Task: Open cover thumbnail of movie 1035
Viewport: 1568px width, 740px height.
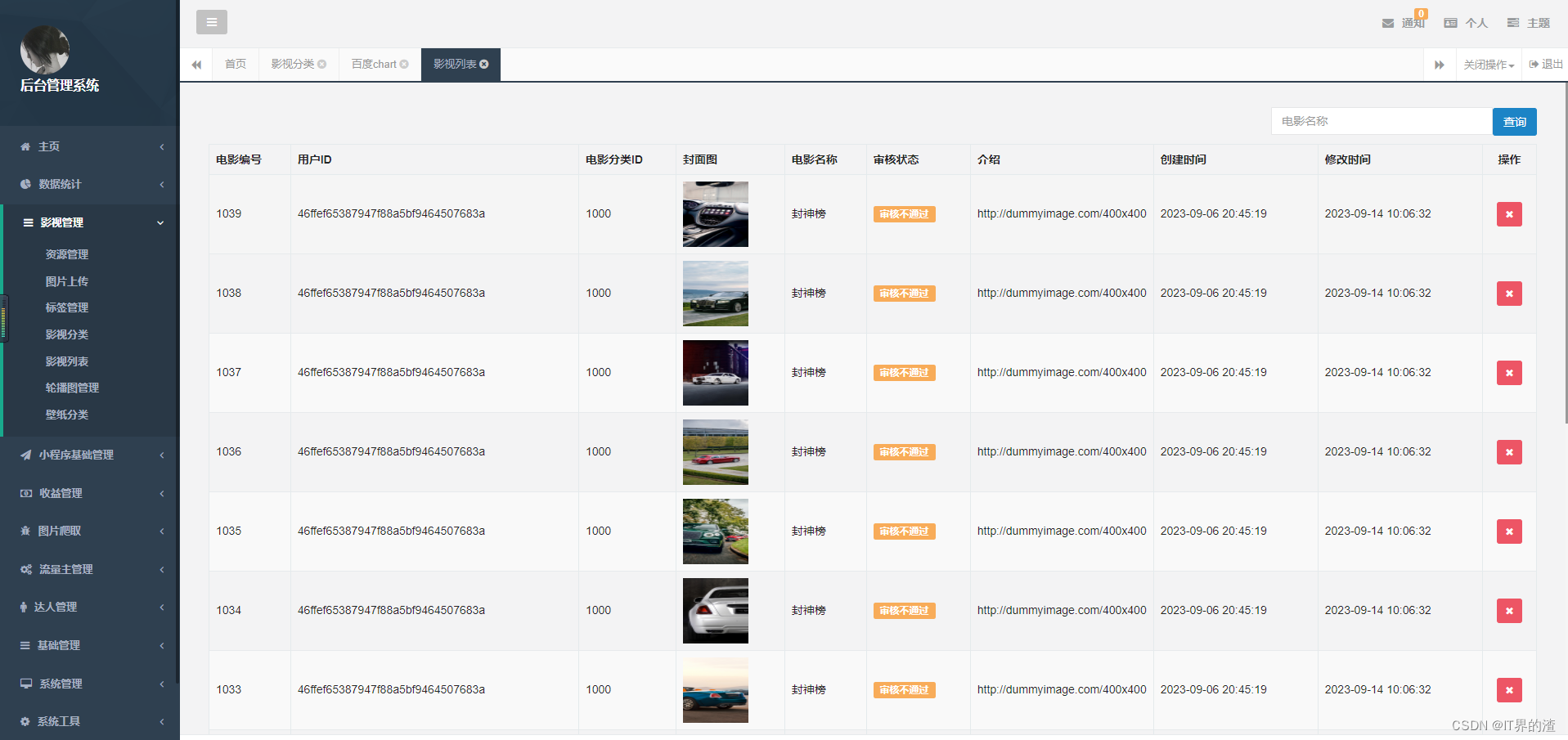Action: pos(716,531)
